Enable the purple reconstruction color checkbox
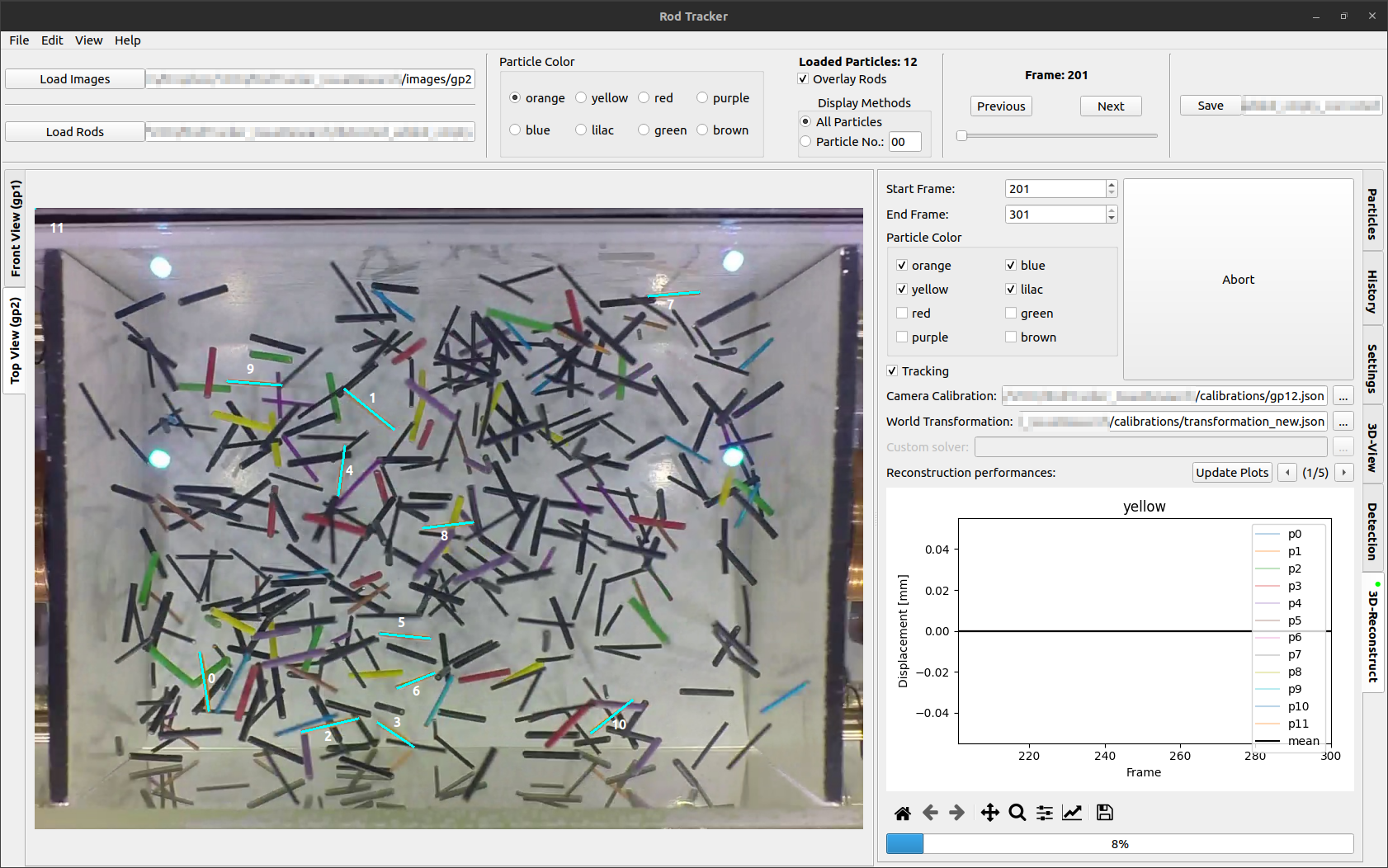Image resolution: width=1388 pixels, height=868 pixels. tap(902, 337)
